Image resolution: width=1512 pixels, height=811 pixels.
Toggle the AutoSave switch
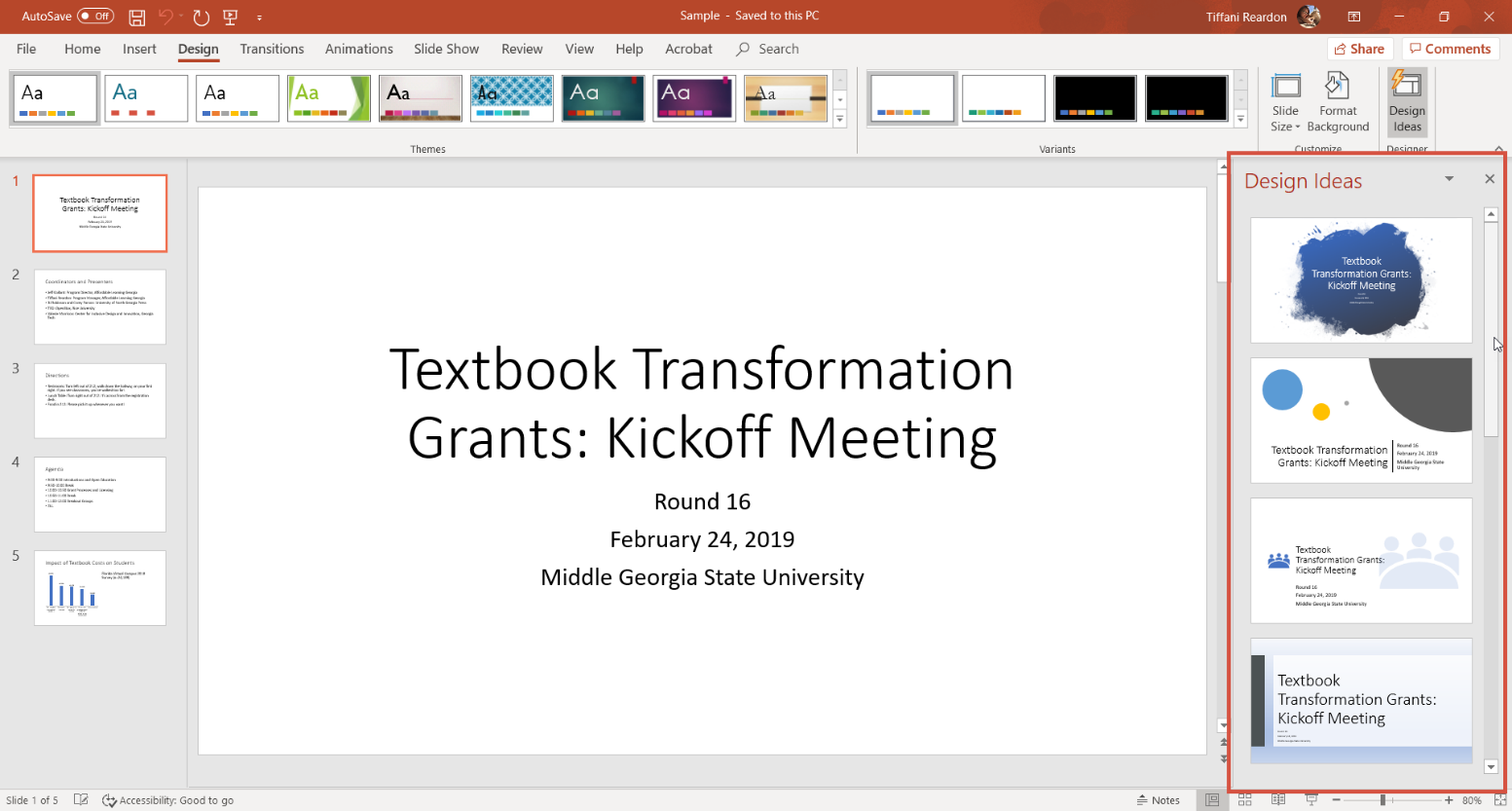(x=95, y=16)
